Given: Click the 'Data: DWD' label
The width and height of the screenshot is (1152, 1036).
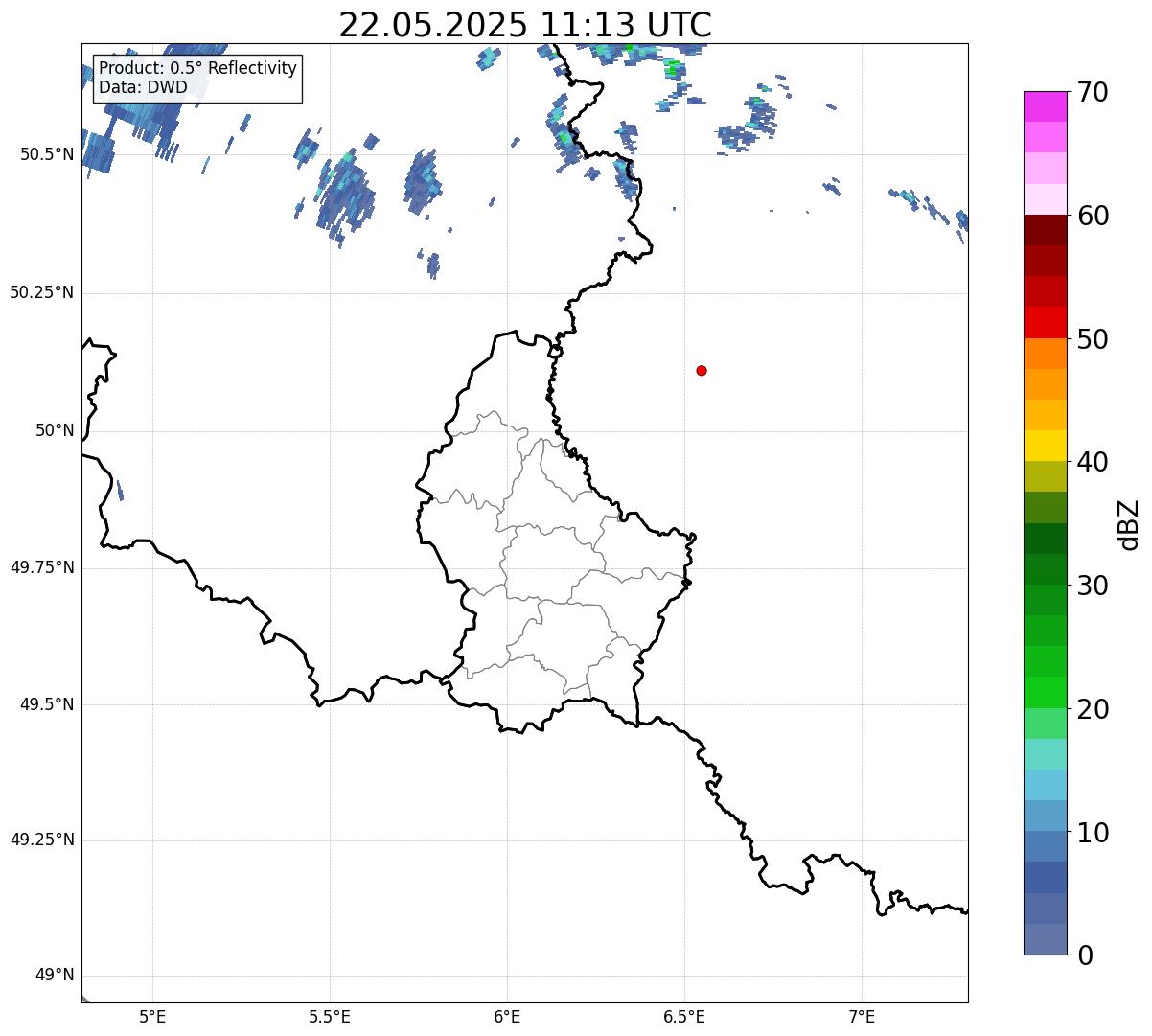Looking at the screenshot, I should [144, 87].
